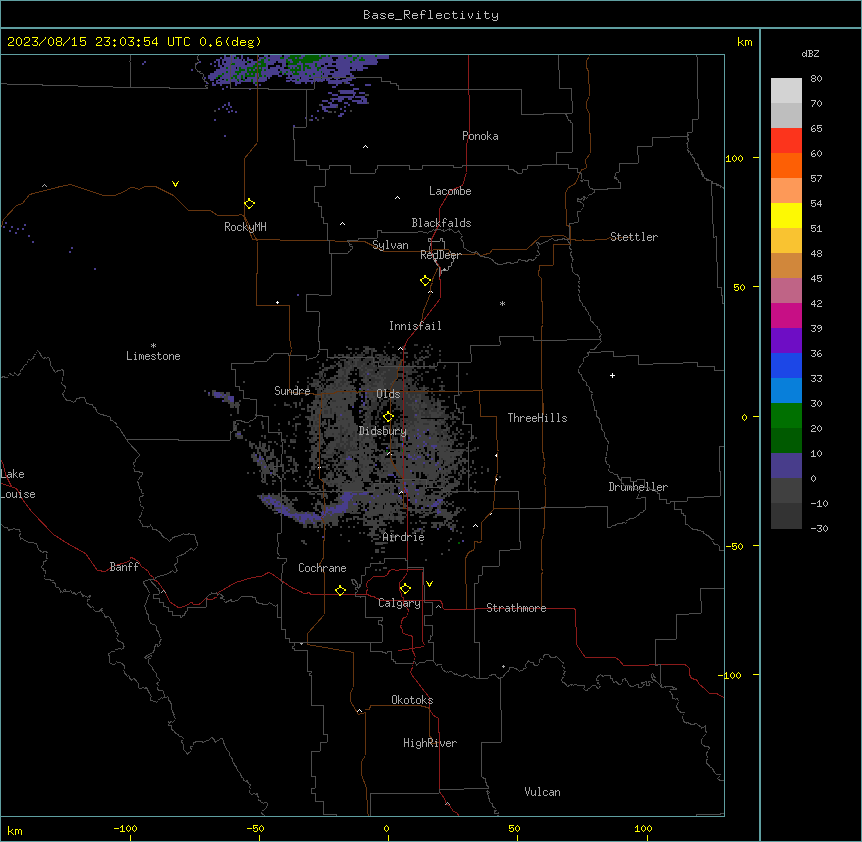Click the darkest gray -30 to -10 swatch
862x842 pixels.
(786, 516)
